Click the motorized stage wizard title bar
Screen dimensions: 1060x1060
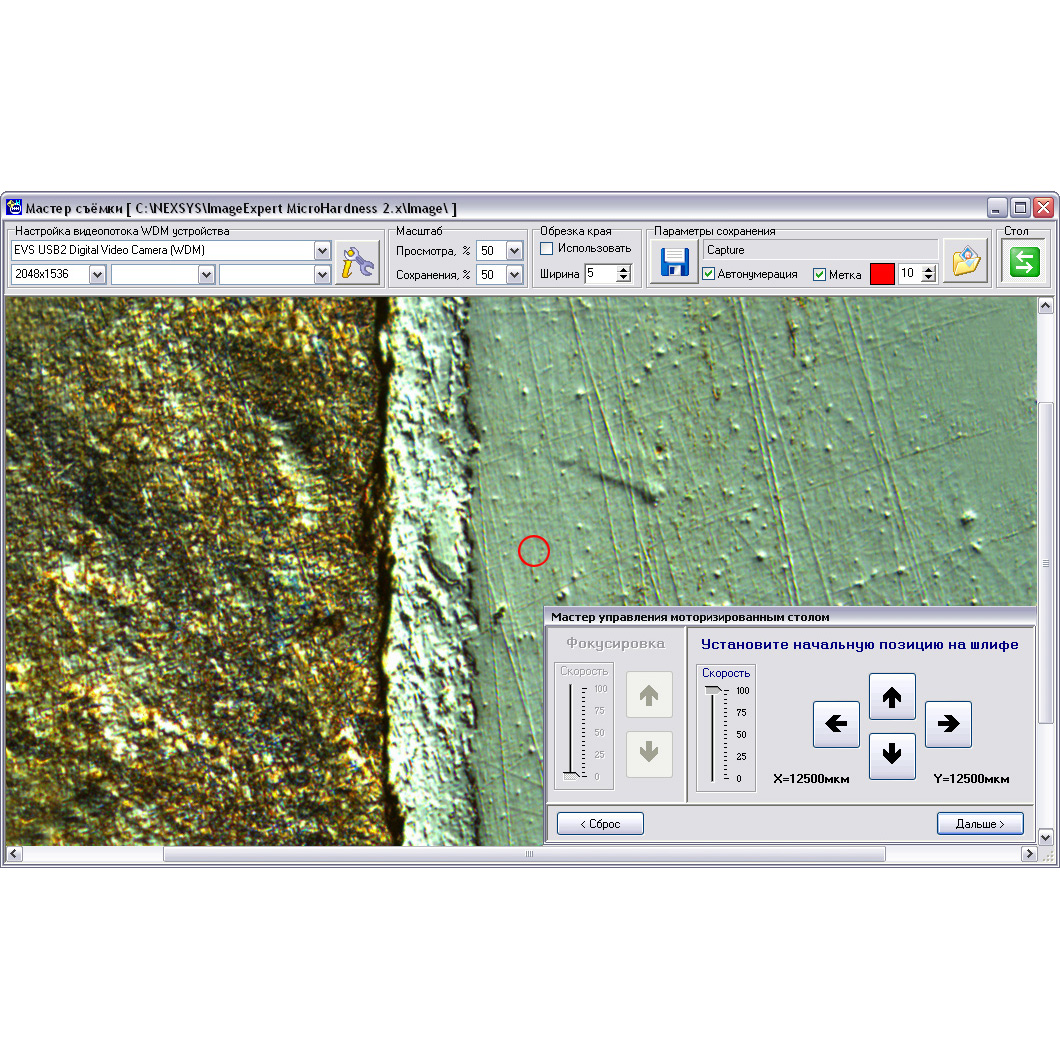coord(790,617)
